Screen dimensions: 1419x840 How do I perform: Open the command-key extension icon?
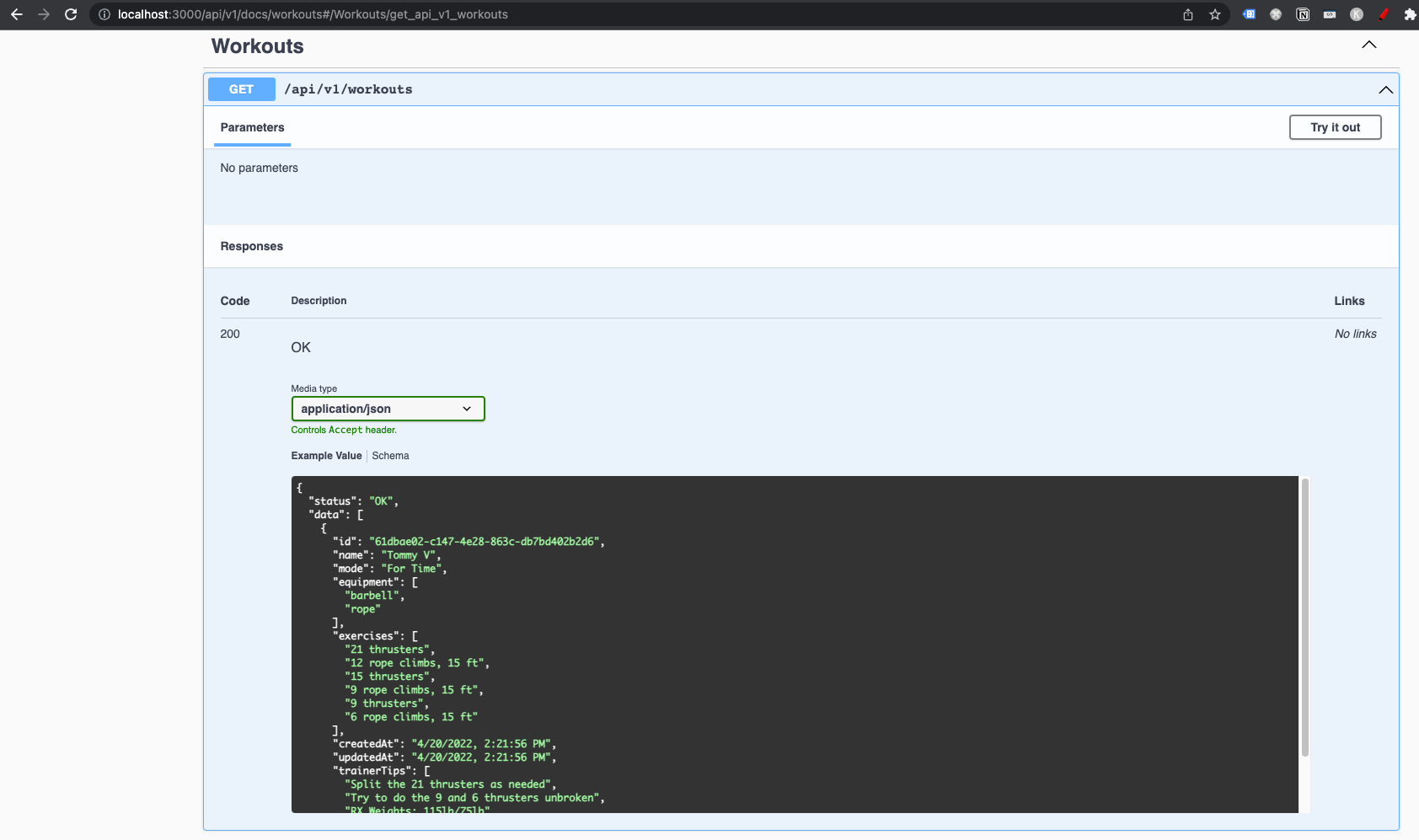[1276, 14]
